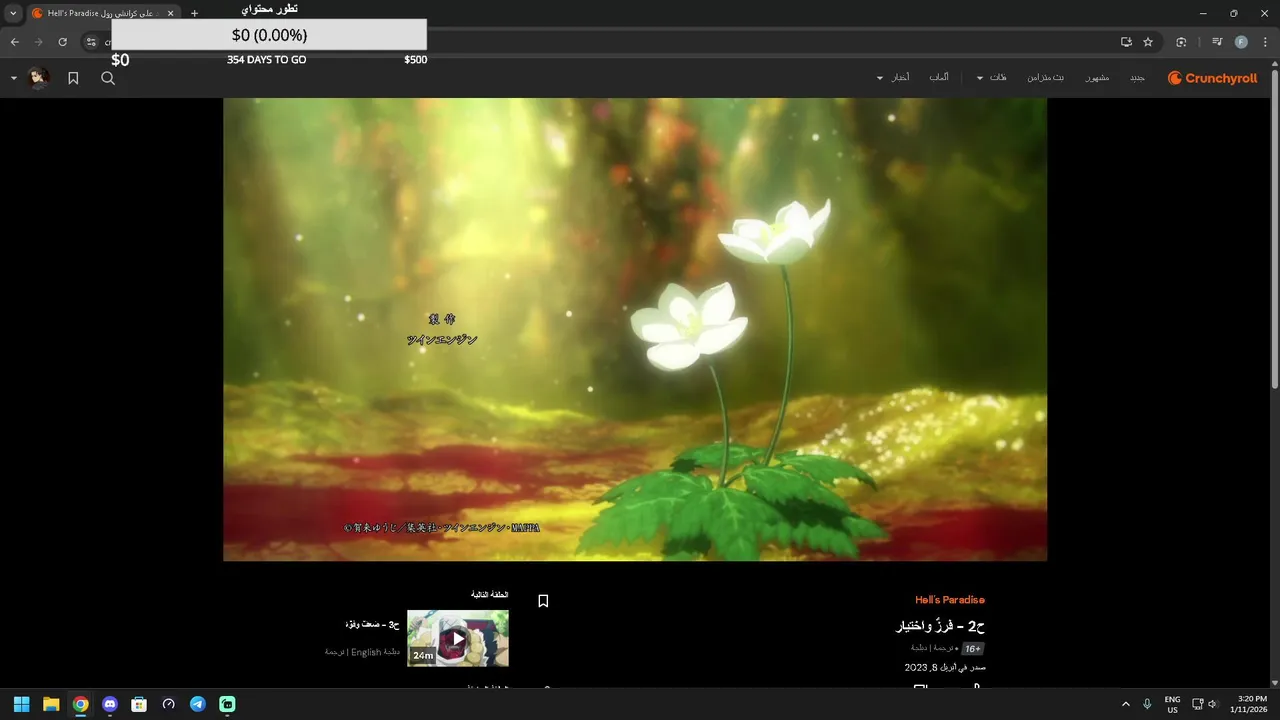Click the microphone tray icon

tap(1147, 704)
